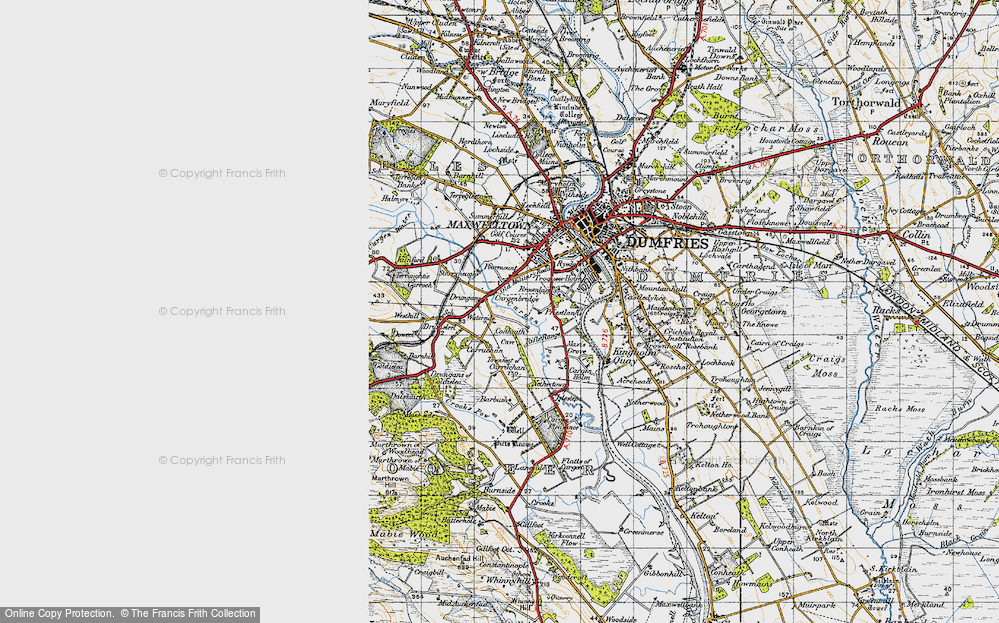The width and height of the screenshot is (999, 623).
Task: Select the Craigbill label
Action: (x=428, y=573)
